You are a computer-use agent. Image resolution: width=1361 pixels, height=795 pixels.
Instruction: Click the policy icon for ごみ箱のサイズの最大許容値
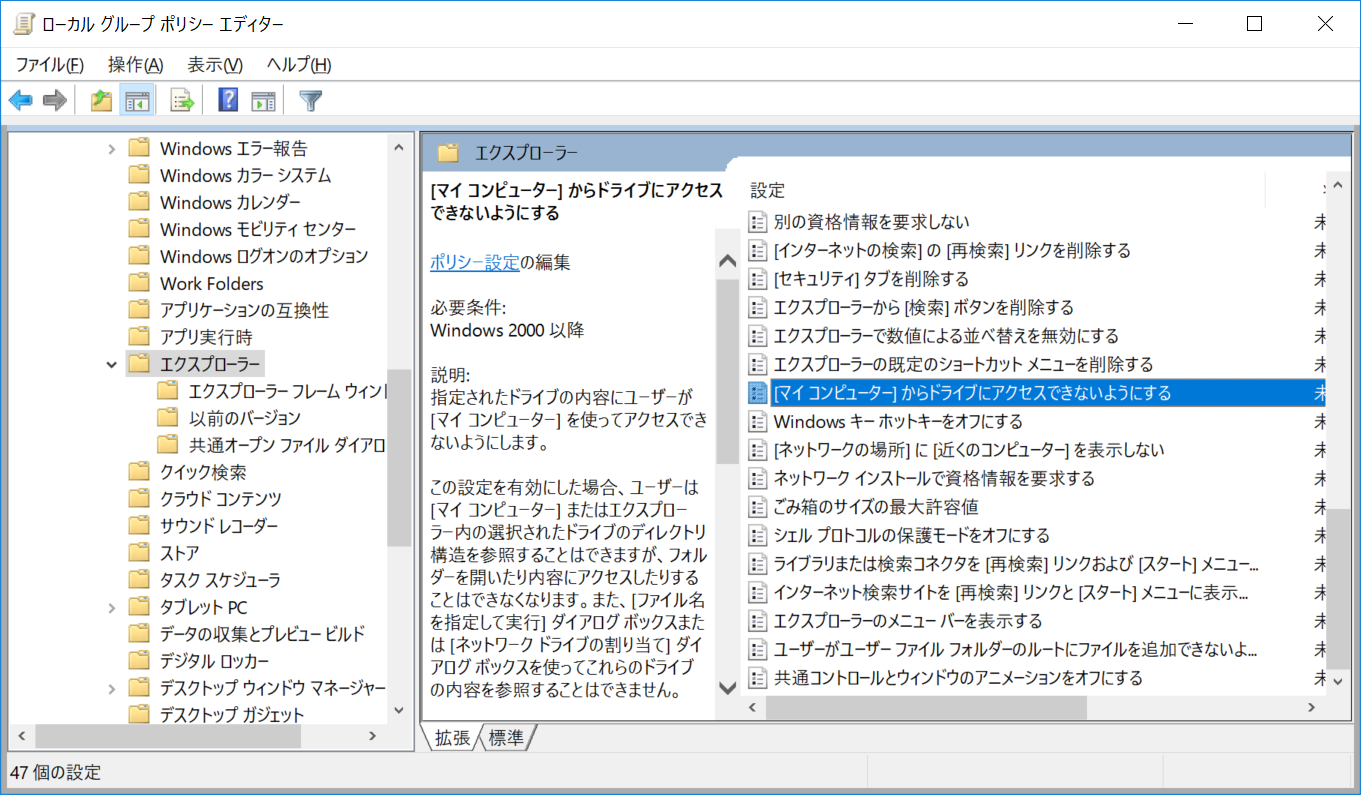pos(758,507)
